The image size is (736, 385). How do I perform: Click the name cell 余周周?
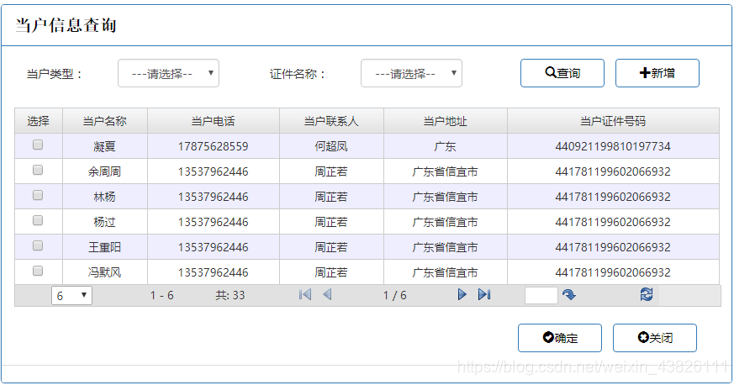pyautogui.click(x=104, y=172)
